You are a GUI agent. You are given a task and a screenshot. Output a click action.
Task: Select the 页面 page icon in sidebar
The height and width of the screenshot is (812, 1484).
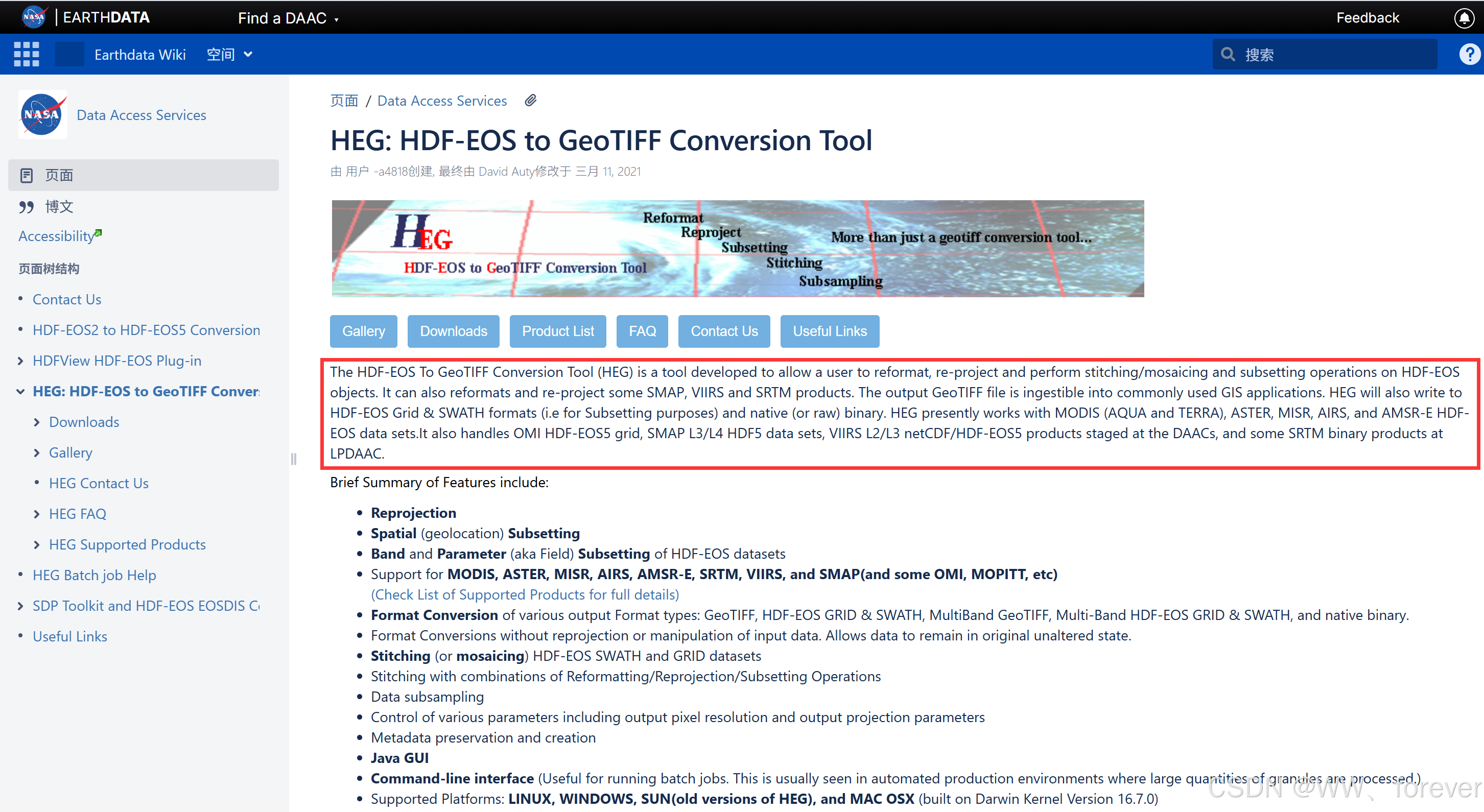coord(27,175)
